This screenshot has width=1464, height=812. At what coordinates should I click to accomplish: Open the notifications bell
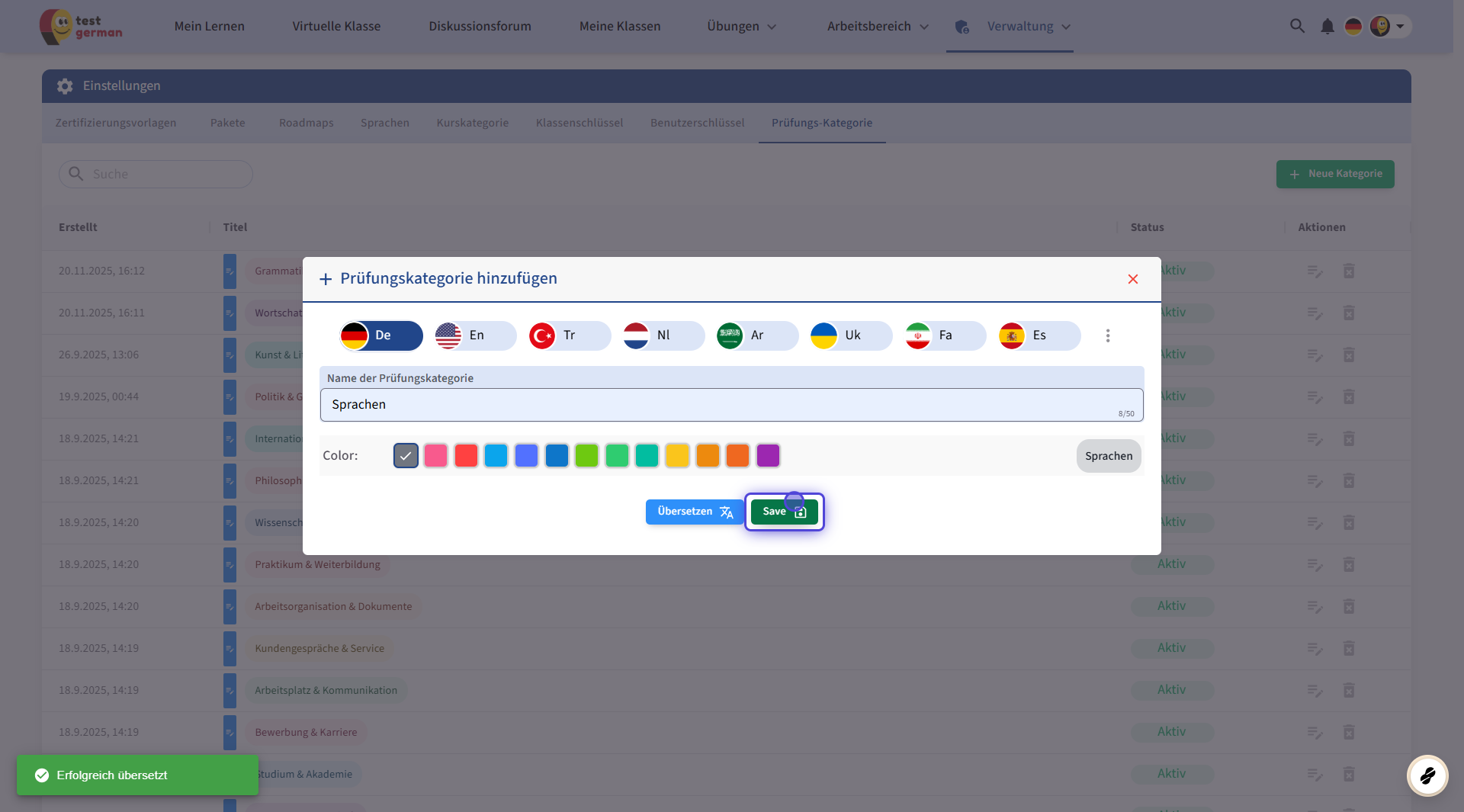1327,27
